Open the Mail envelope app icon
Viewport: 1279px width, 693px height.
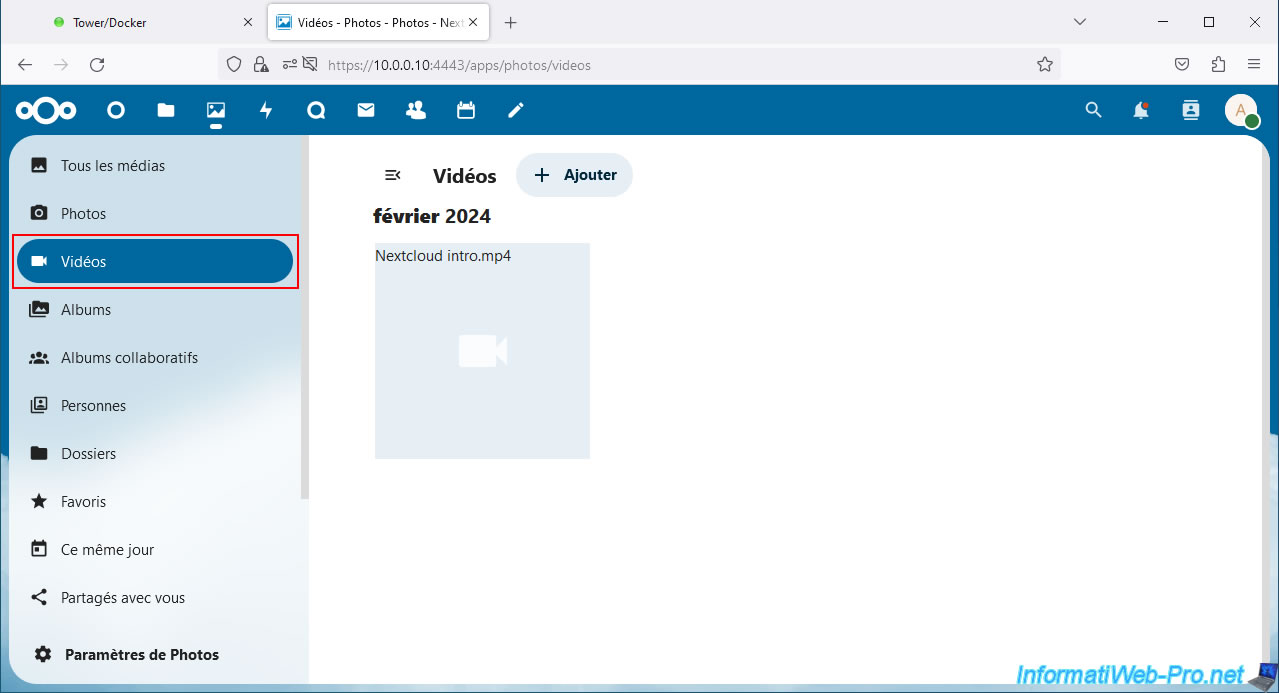point(366,111)
